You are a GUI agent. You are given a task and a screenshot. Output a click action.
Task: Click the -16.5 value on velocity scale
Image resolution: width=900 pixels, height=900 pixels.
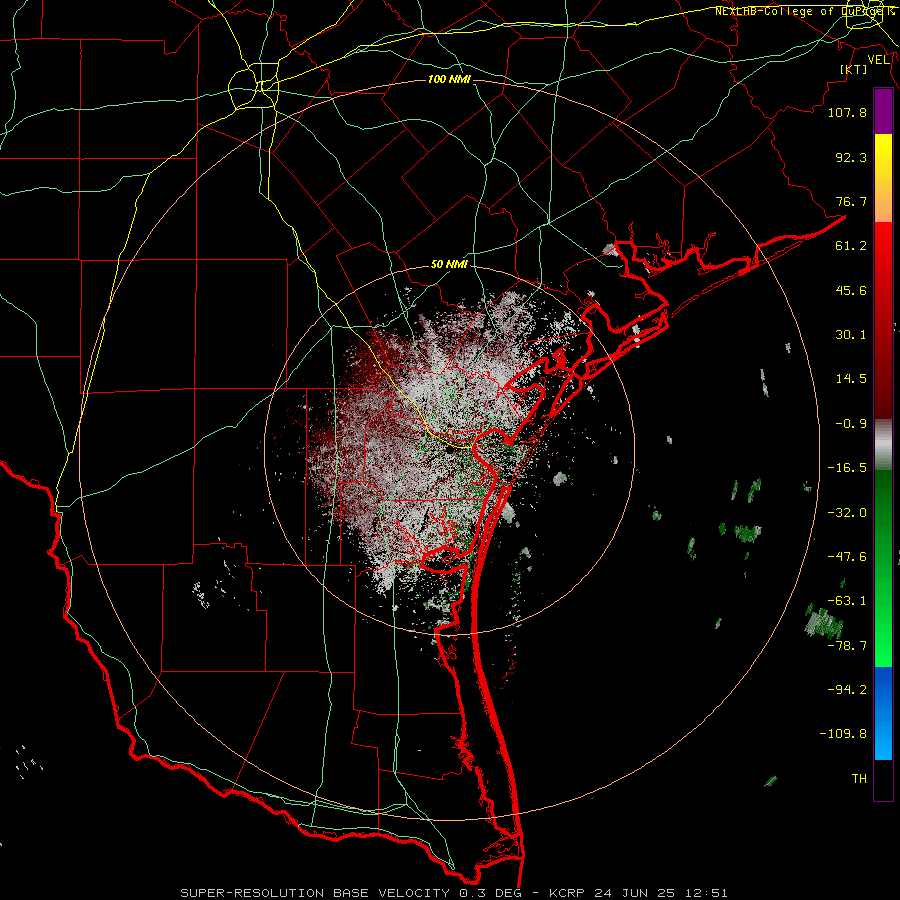click(847, 468)
